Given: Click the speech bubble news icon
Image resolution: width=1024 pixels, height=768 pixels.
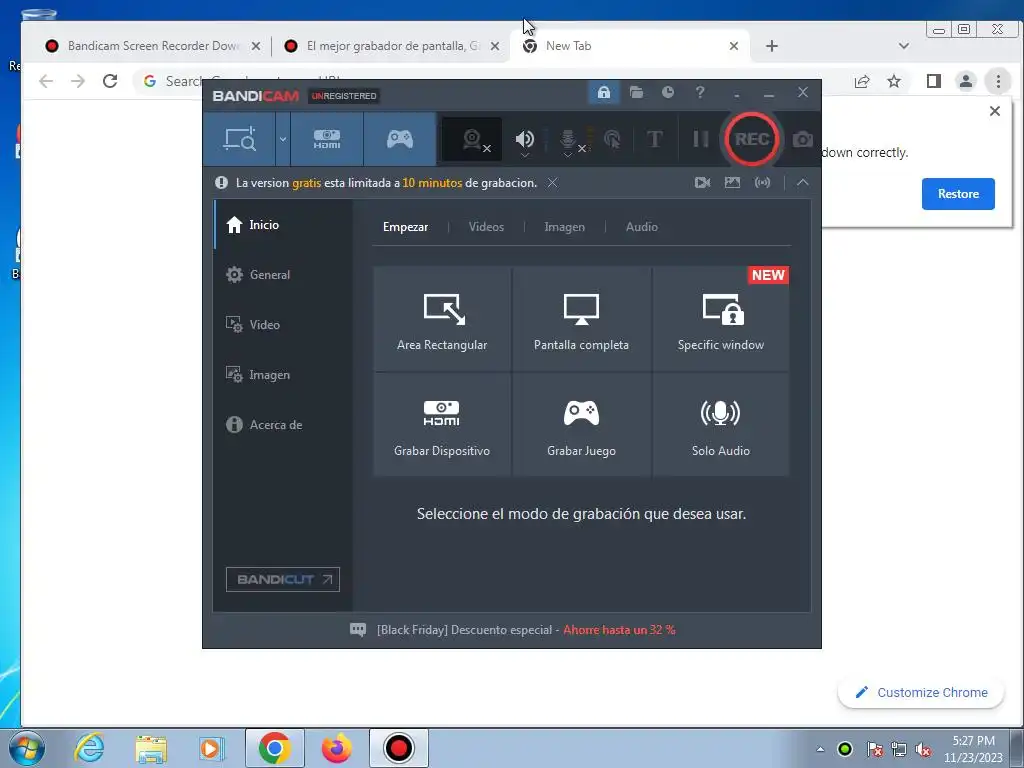Looking at the screenshot, I should 358,630.
